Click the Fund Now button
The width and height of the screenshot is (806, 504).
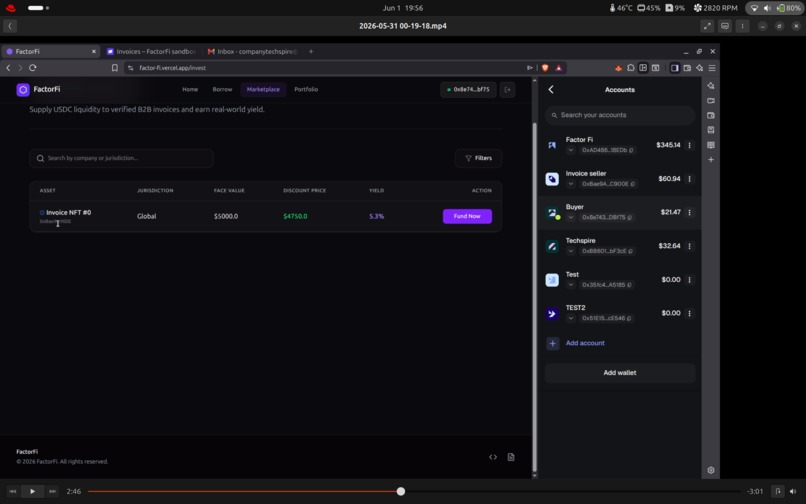(x=467, y=217)
